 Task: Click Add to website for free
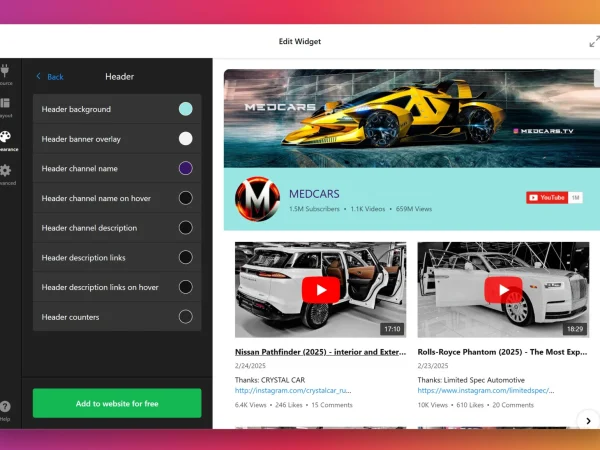click(117, 403)
